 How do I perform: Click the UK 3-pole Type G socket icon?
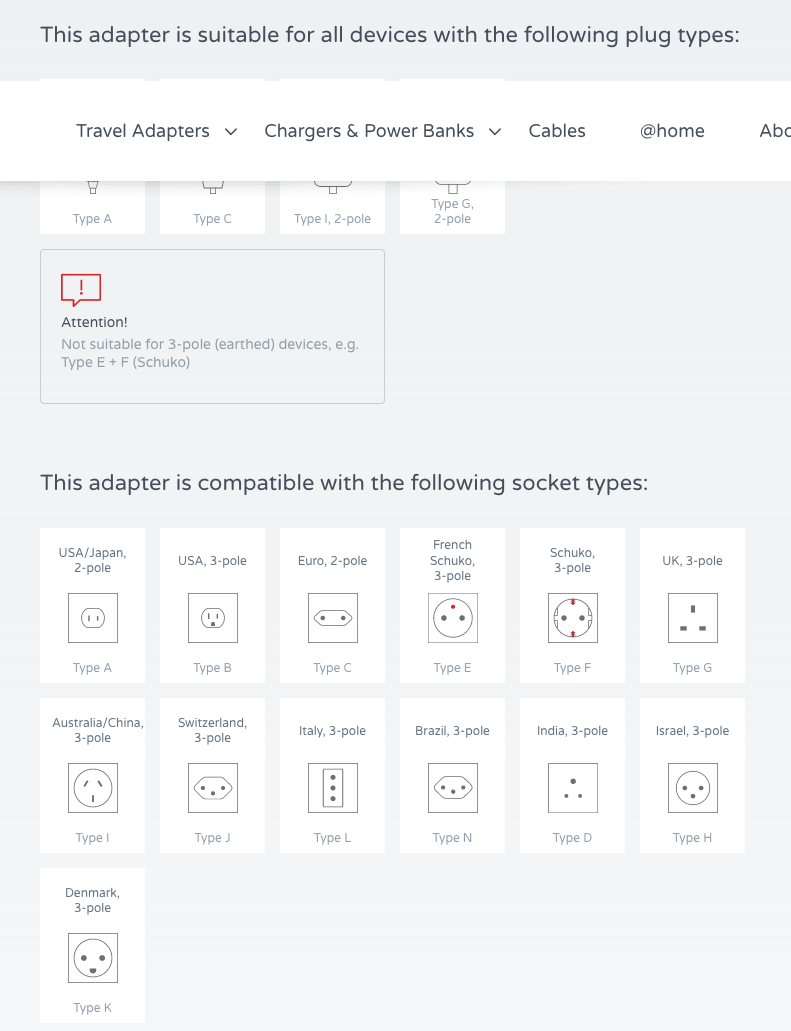(x=692, y=618)
